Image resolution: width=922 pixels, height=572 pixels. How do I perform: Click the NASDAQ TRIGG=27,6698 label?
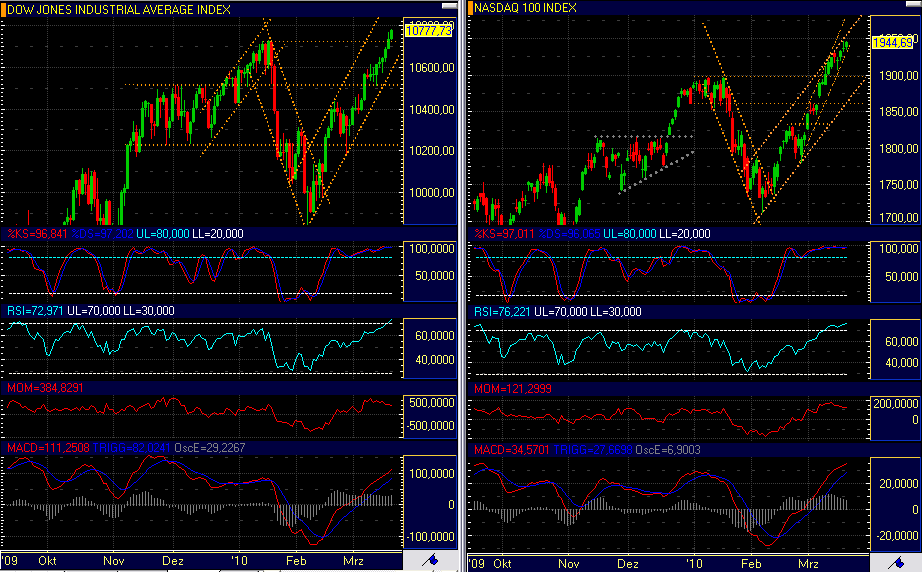[593, 450]
